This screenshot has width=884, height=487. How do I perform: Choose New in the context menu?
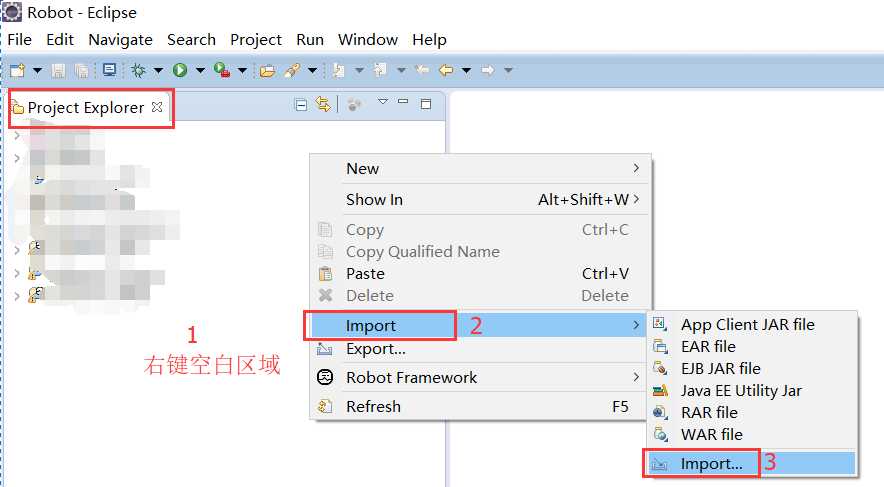tap(480, 169)
